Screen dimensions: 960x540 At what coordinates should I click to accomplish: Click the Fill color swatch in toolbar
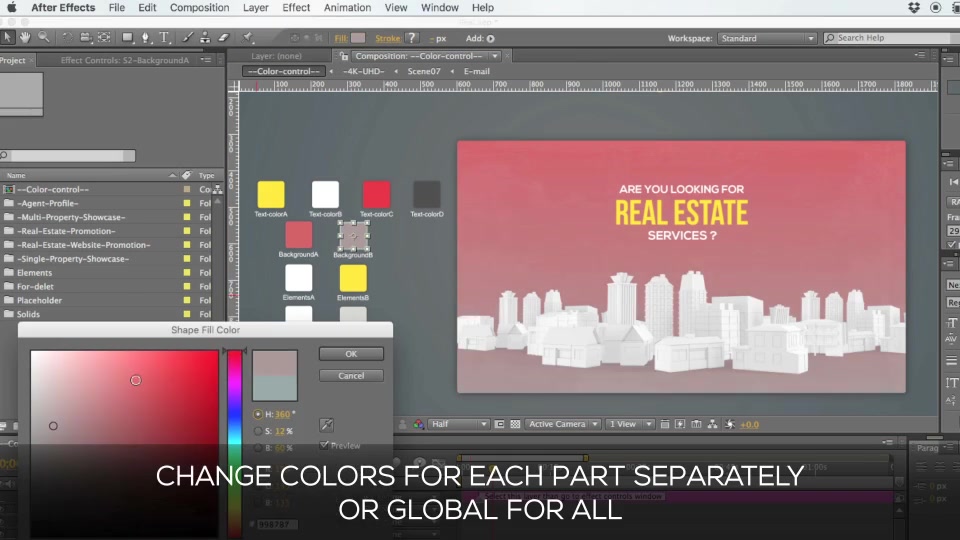click(358, 38)
